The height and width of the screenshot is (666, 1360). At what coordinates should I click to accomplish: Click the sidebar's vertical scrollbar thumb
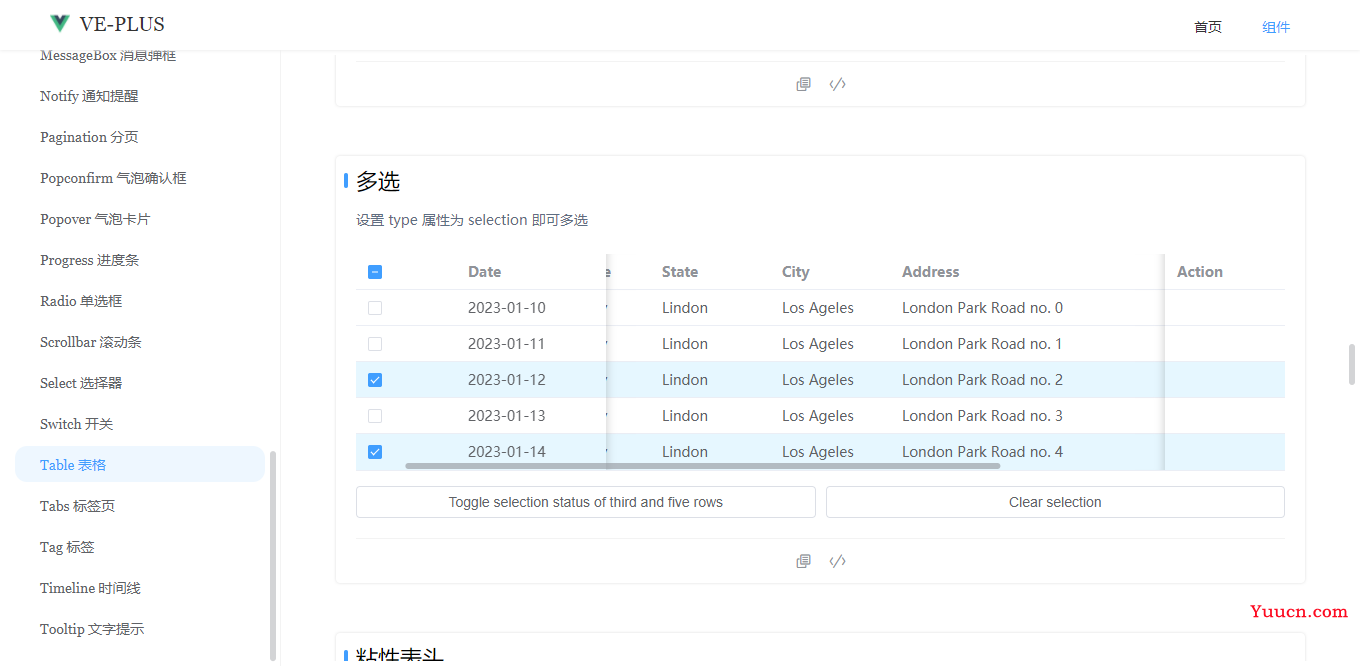(x=273, y=556)
